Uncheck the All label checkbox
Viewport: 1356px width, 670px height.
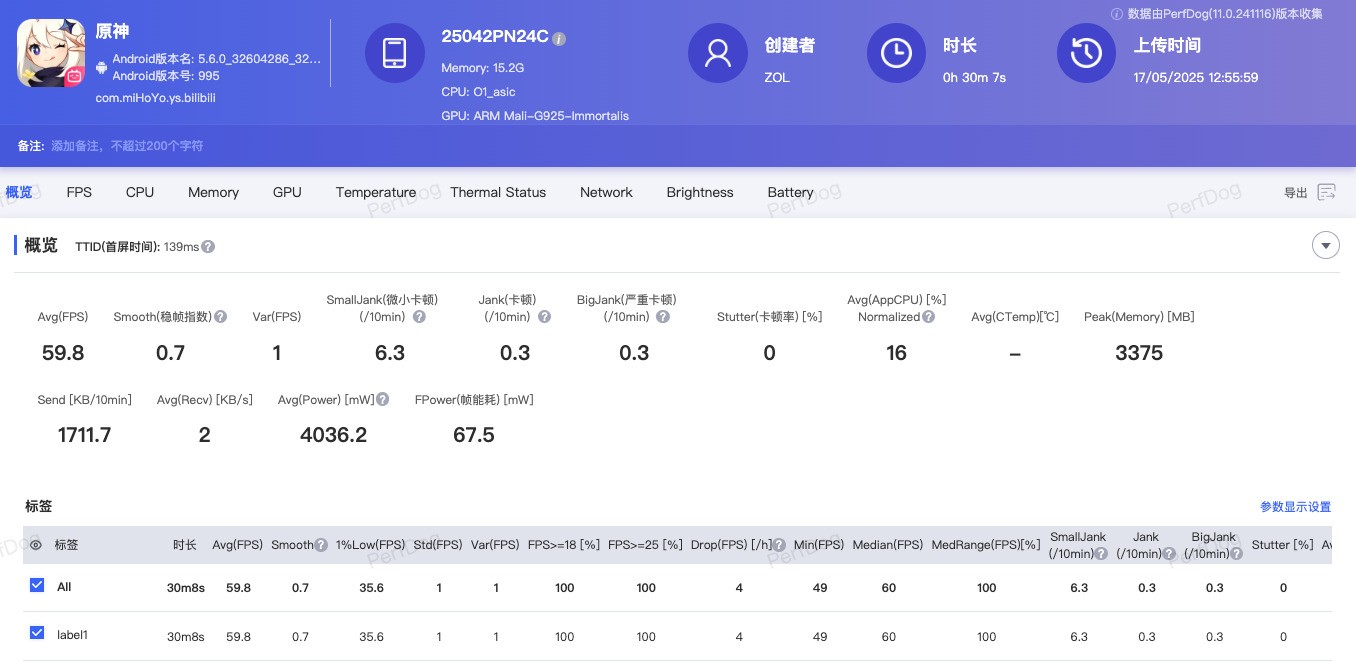(37, 586)
